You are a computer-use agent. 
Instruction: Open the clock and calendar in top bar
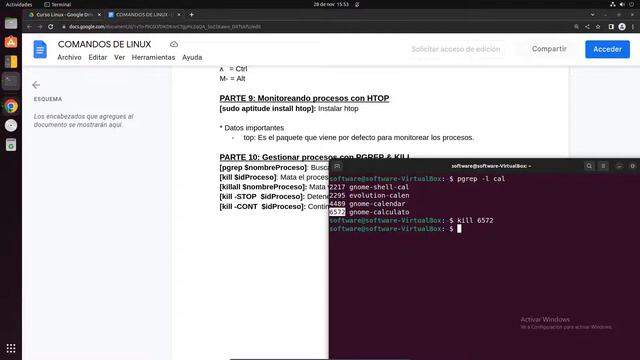pos(331,4)
